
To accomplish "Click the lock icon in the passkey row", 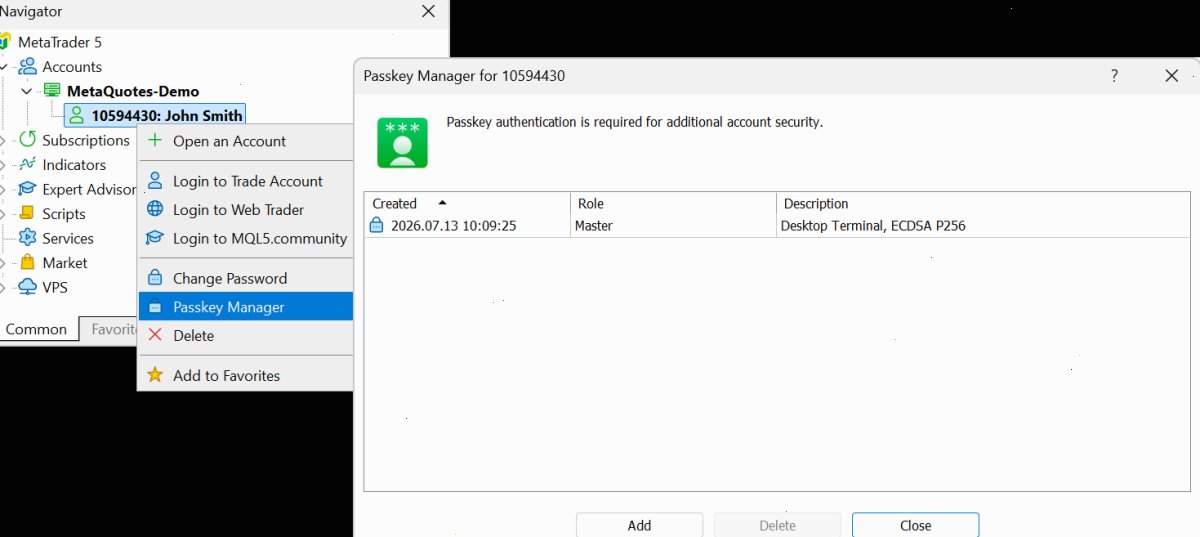I will (376, 226).
